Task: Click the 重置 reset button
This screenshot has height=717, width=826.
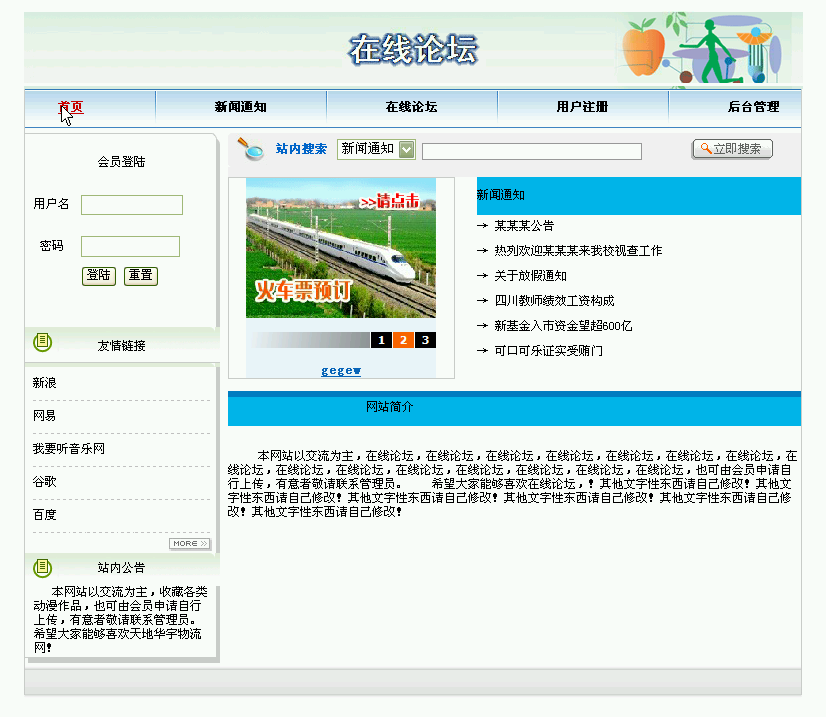Action: [x=141, y=276]
